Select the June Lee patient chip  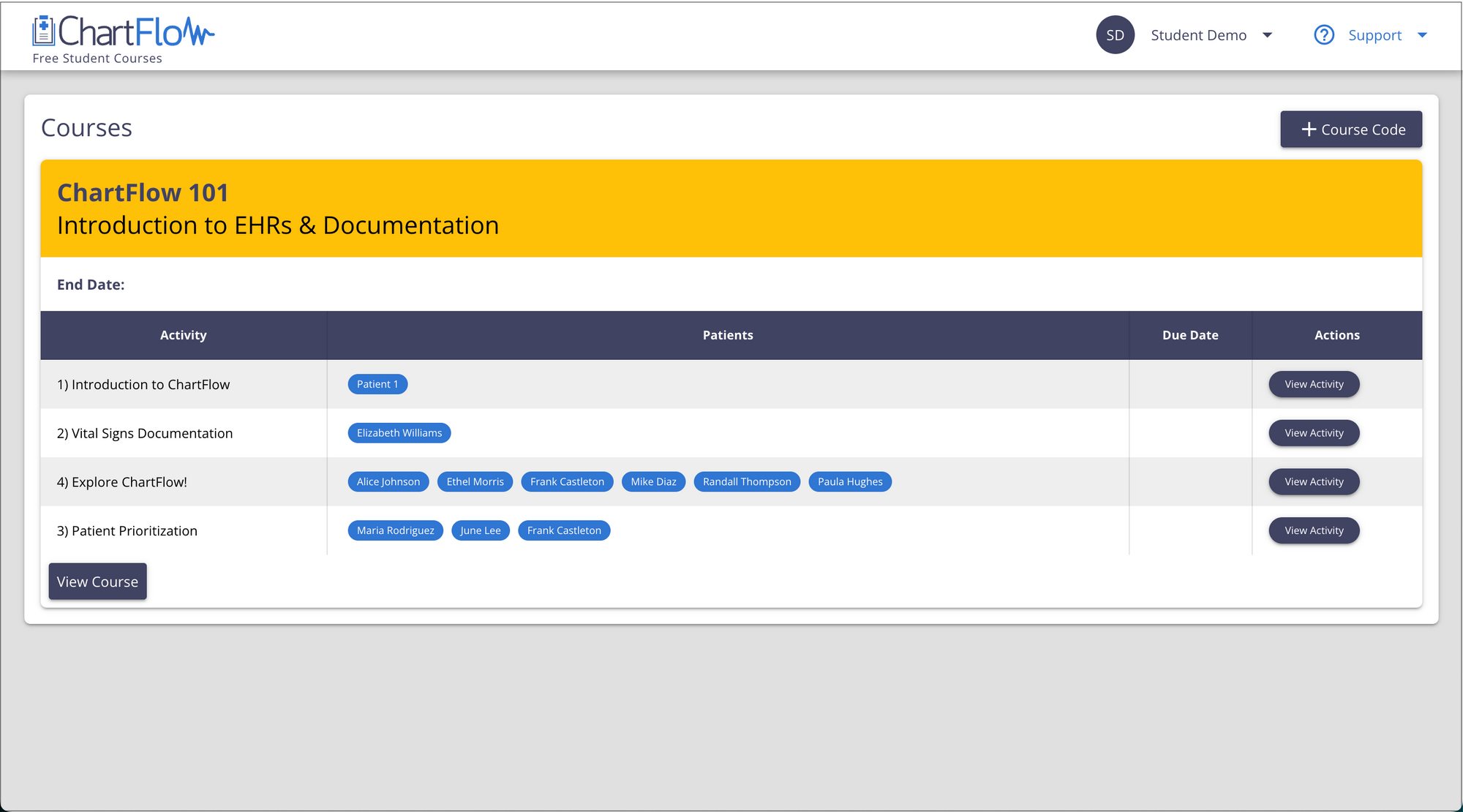480,530
